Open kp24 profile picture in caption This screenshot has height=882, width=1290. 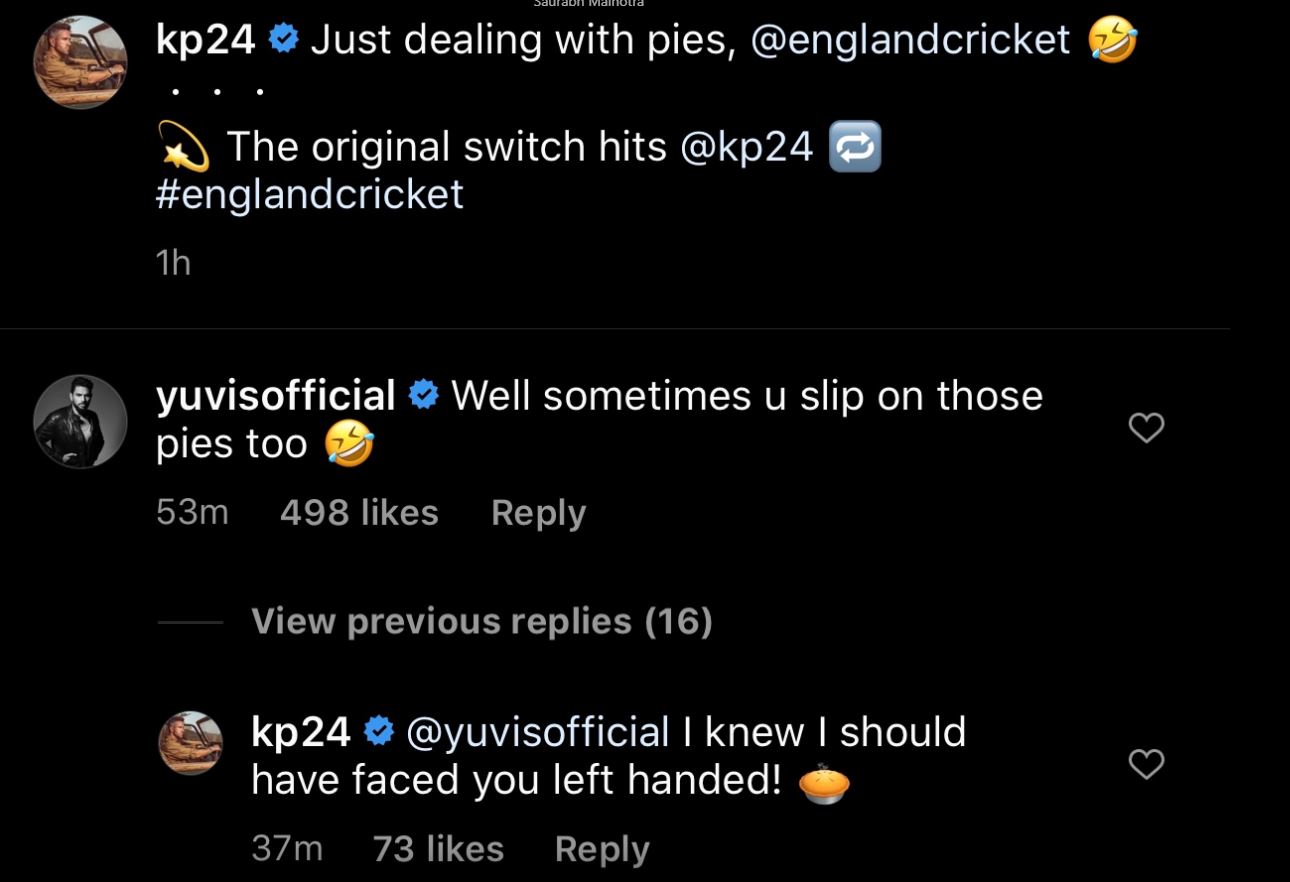pos(80,62)
